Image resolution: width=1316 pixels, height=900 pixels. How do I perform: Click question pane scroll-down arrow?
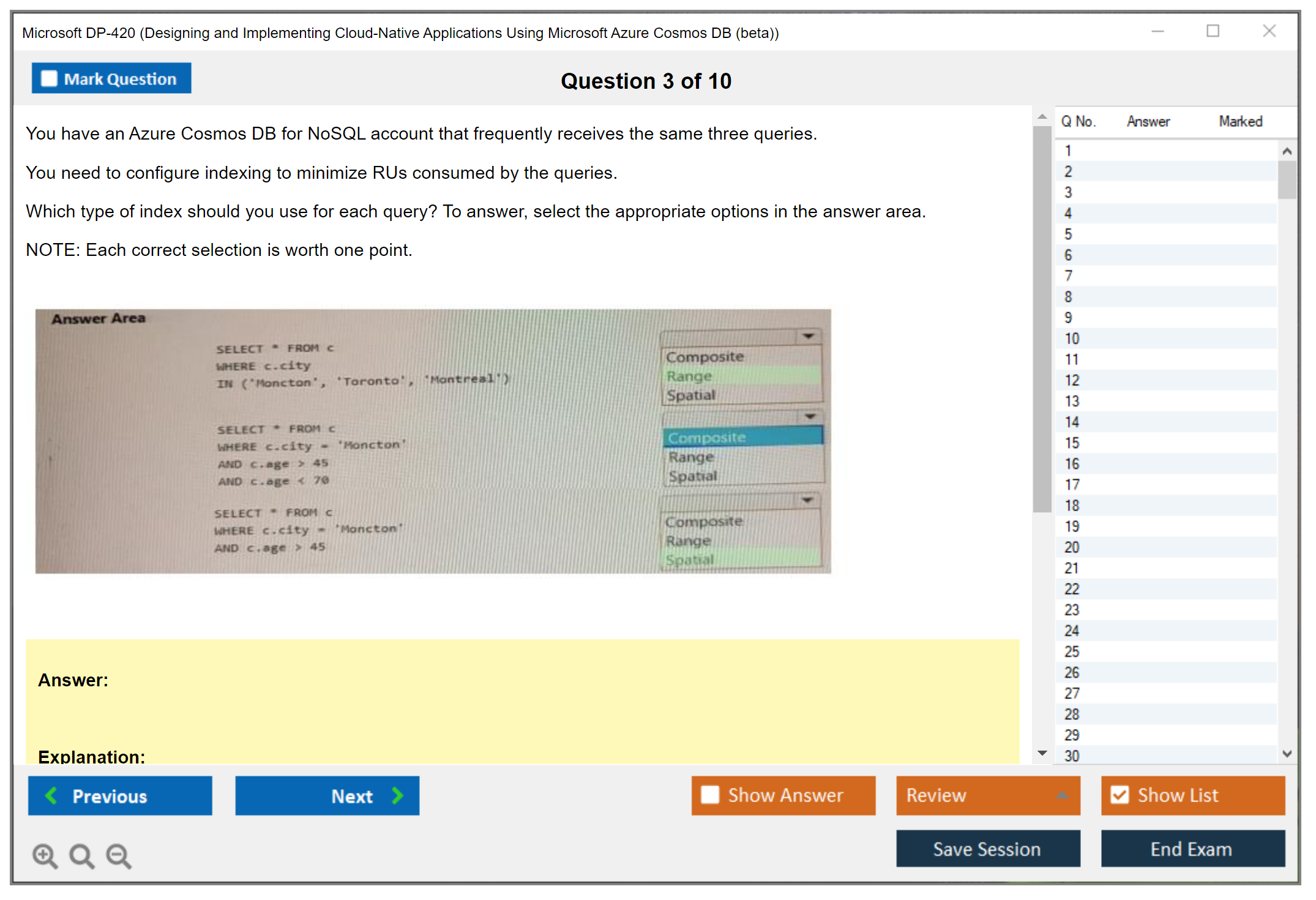(x=1042, y=753)
